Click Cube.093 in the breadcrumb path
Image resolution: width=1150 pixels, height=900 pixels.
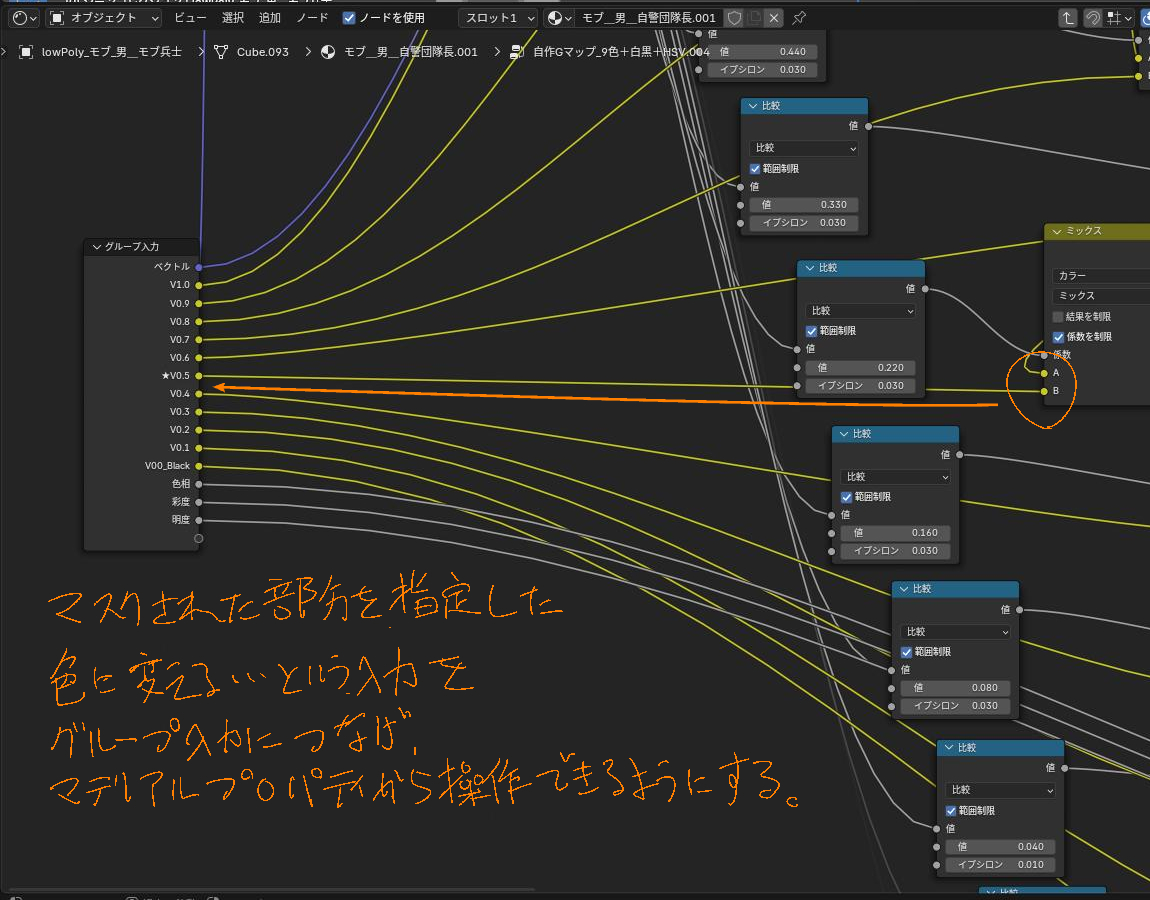pyautogui.click(x=262, y=52)
